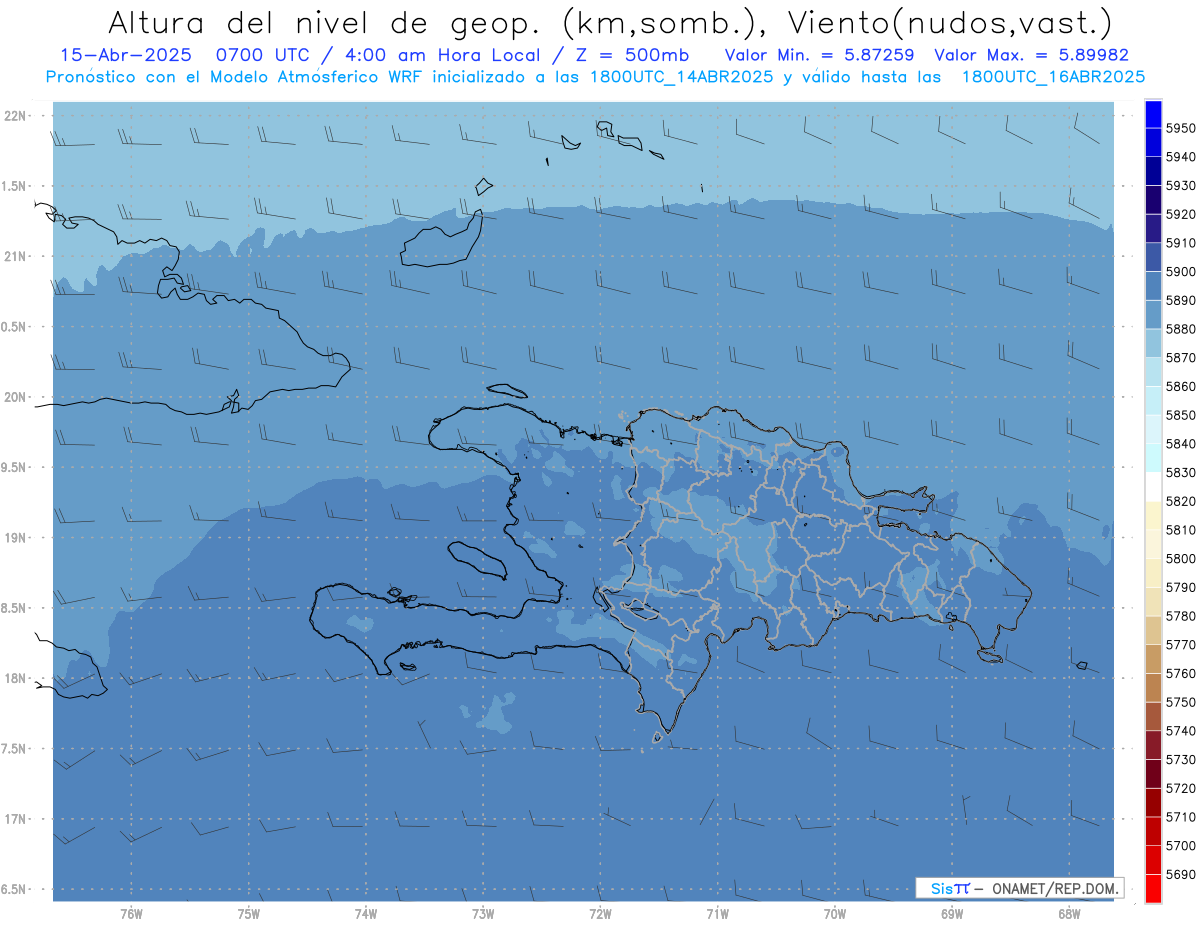Click the '5760' colorbar label
The width and height of the screenshot is (1200, 927).
pyautogui.click(x=1180, y=674)
